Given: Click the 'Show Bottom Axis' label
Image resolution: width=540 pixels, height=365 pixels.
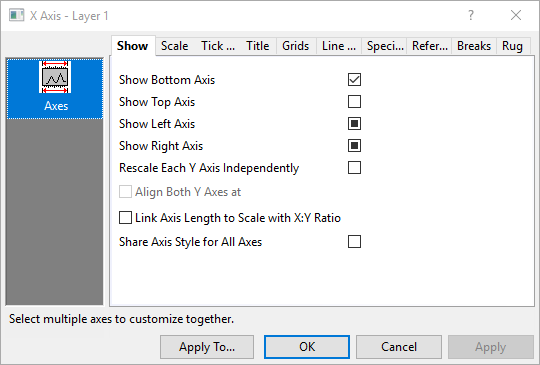Looking at the screenshot, I should [167, 80].
